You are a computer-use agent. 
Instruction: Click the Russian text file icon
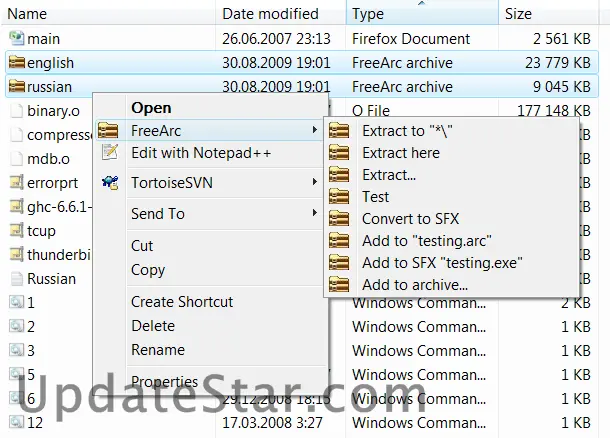pos(16,279)
